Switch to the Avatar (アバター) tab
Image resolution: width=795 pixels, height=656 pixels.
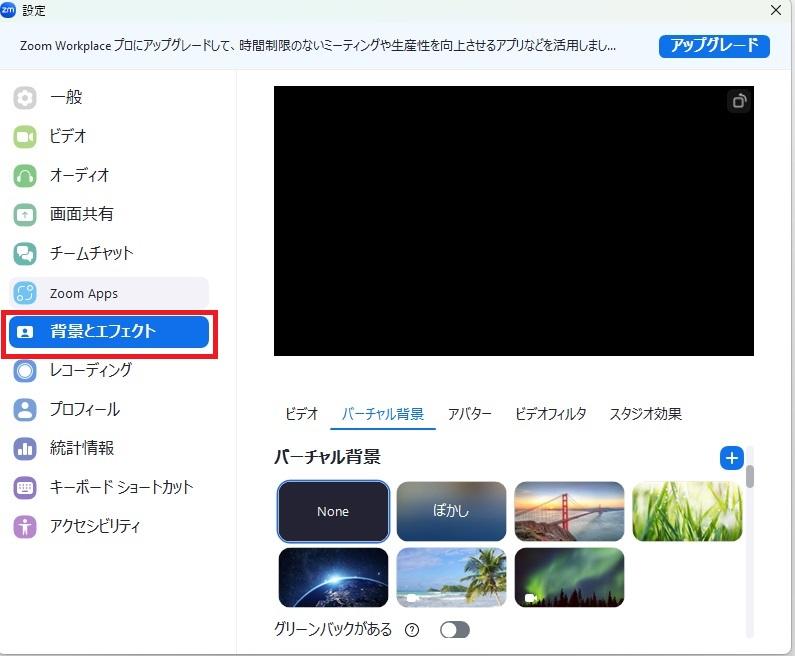[469, 414]
